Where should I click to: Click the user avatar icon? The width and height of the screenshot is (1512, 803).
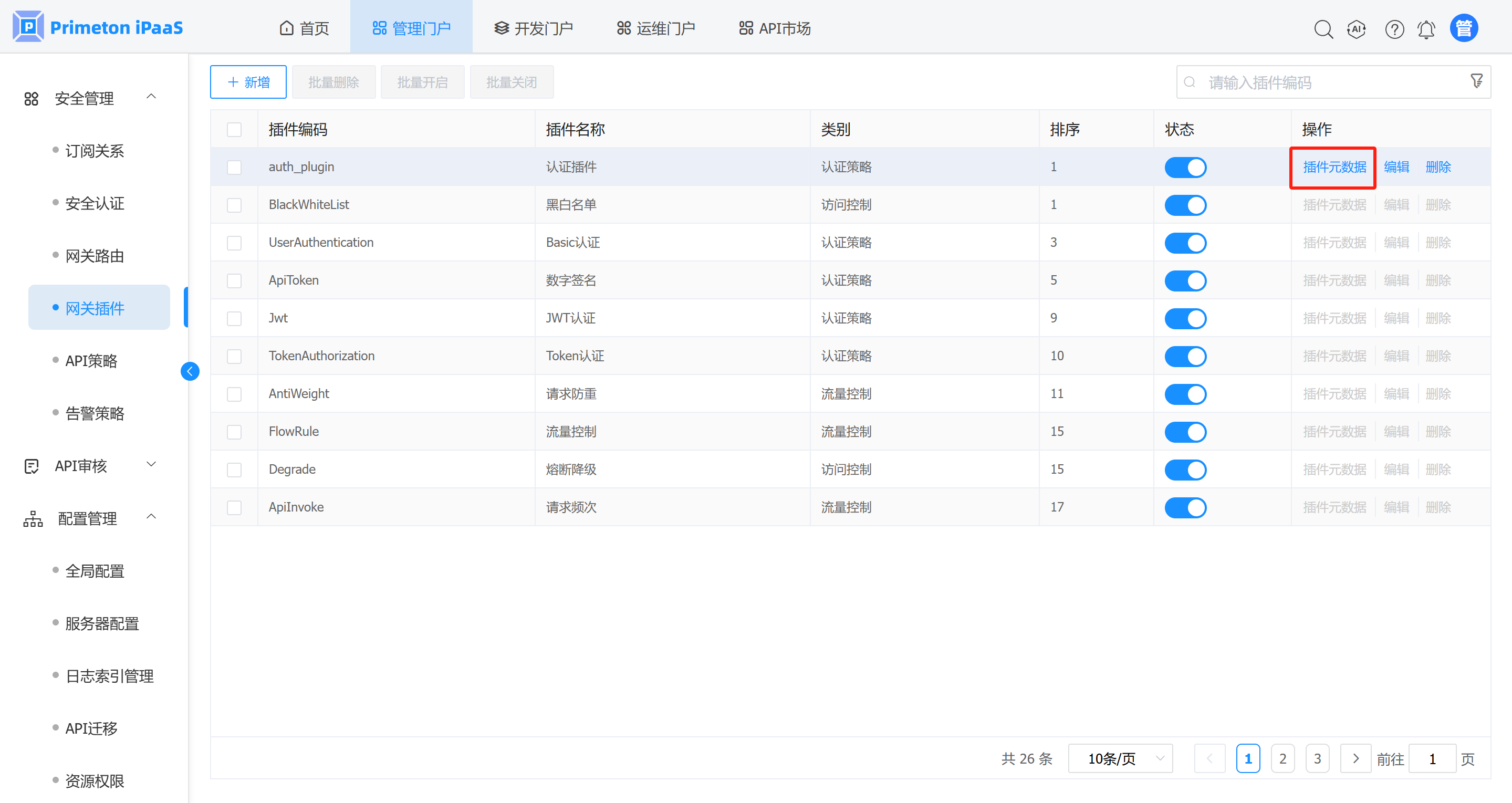coord(1464,28)
